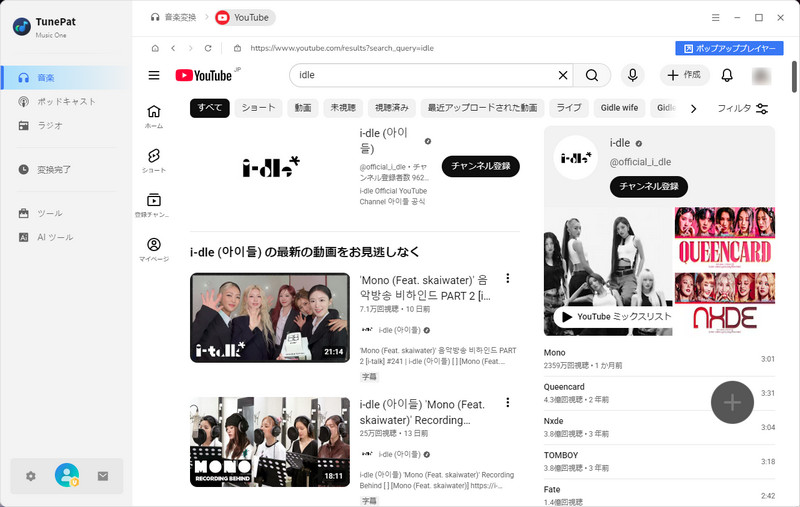The width and height of the screenshot is (800, 507).
Task: Open YouTube guide hamburger menu
Action: (x=154, y=75)
